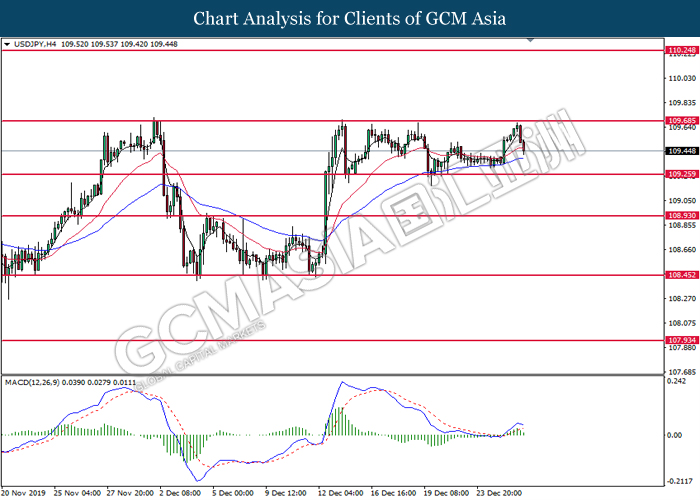Click the 109.835 price axis value
This screenshot has width=700, height=500.
(x=682, y=103)
